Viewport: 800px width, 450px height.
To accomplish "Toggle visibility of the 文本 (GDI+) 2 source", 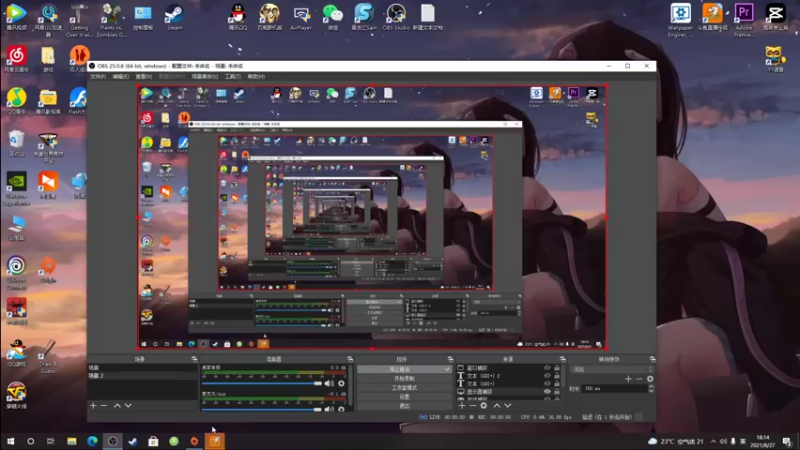I will click(x=547, y=376).
